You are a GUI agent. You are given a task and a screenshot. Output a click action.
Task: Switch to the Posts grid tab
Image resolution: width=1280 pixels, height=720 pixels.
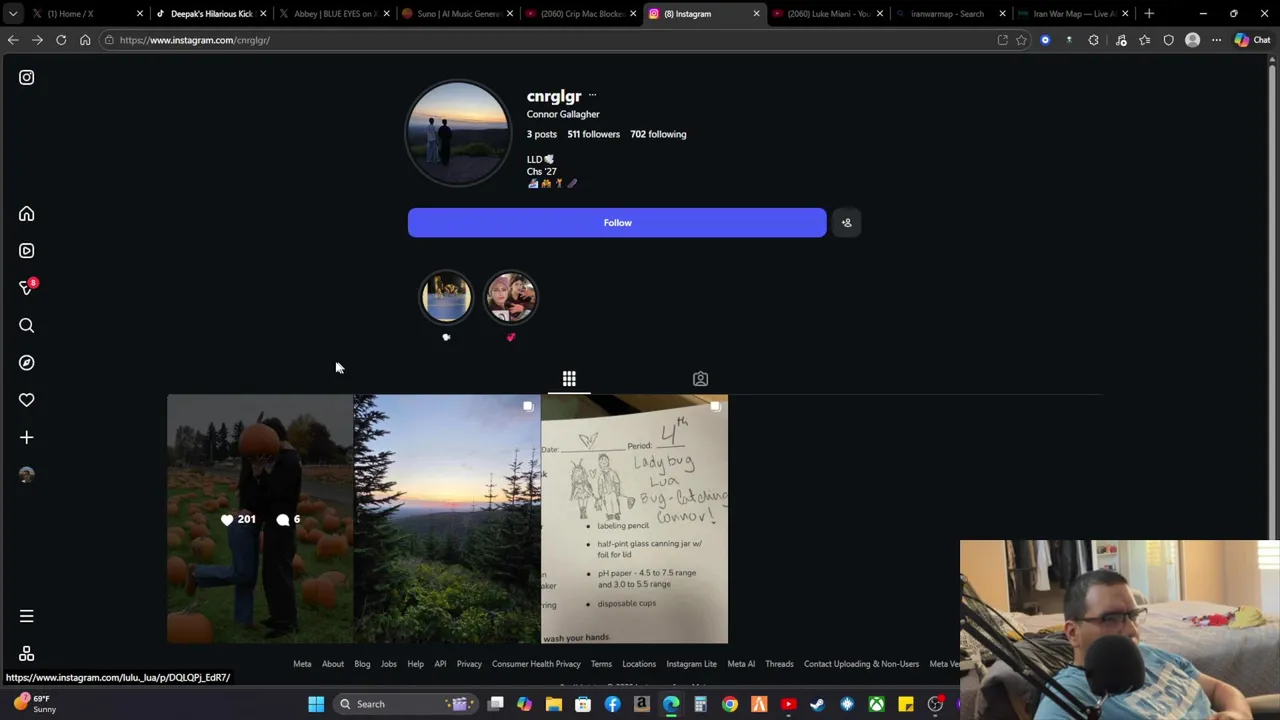569,379
